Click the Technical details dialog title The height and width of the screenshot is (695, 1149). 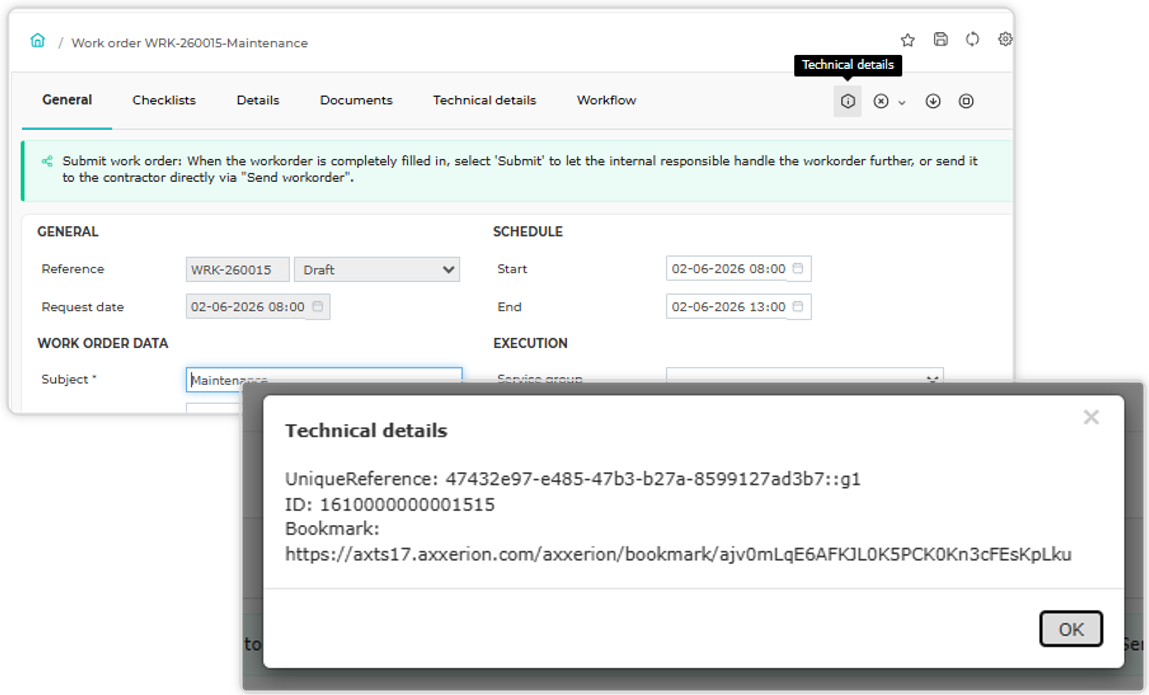tap(366, 430)
